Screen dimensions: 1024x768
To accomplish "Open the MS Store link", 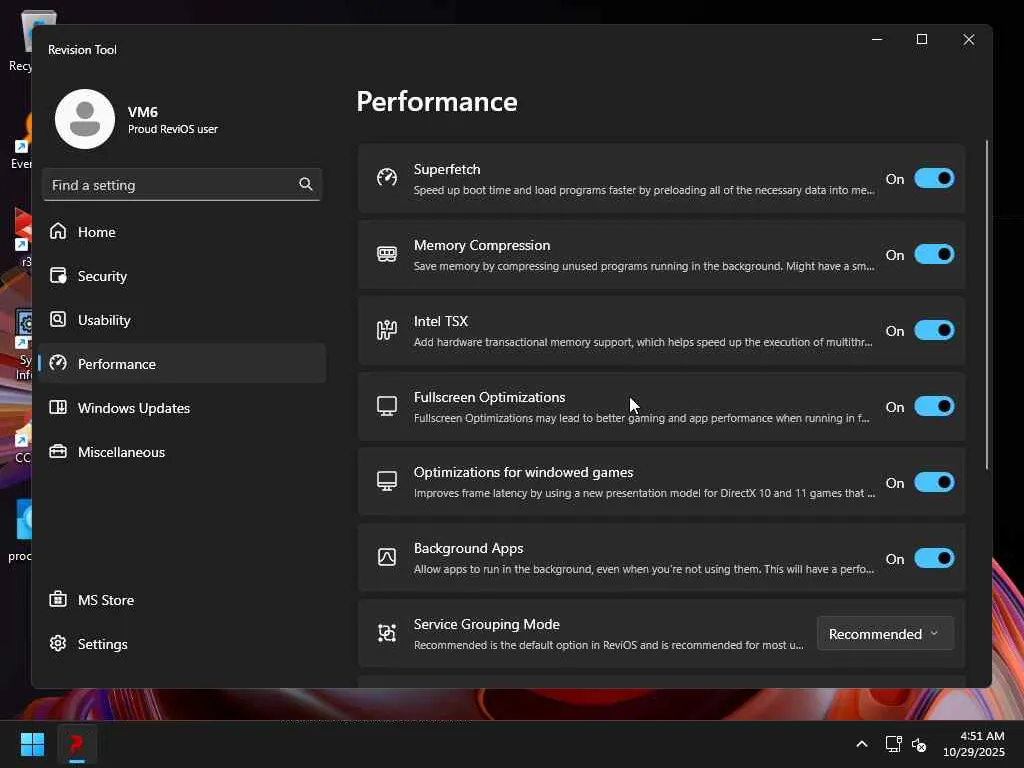I will pos(105,600).
